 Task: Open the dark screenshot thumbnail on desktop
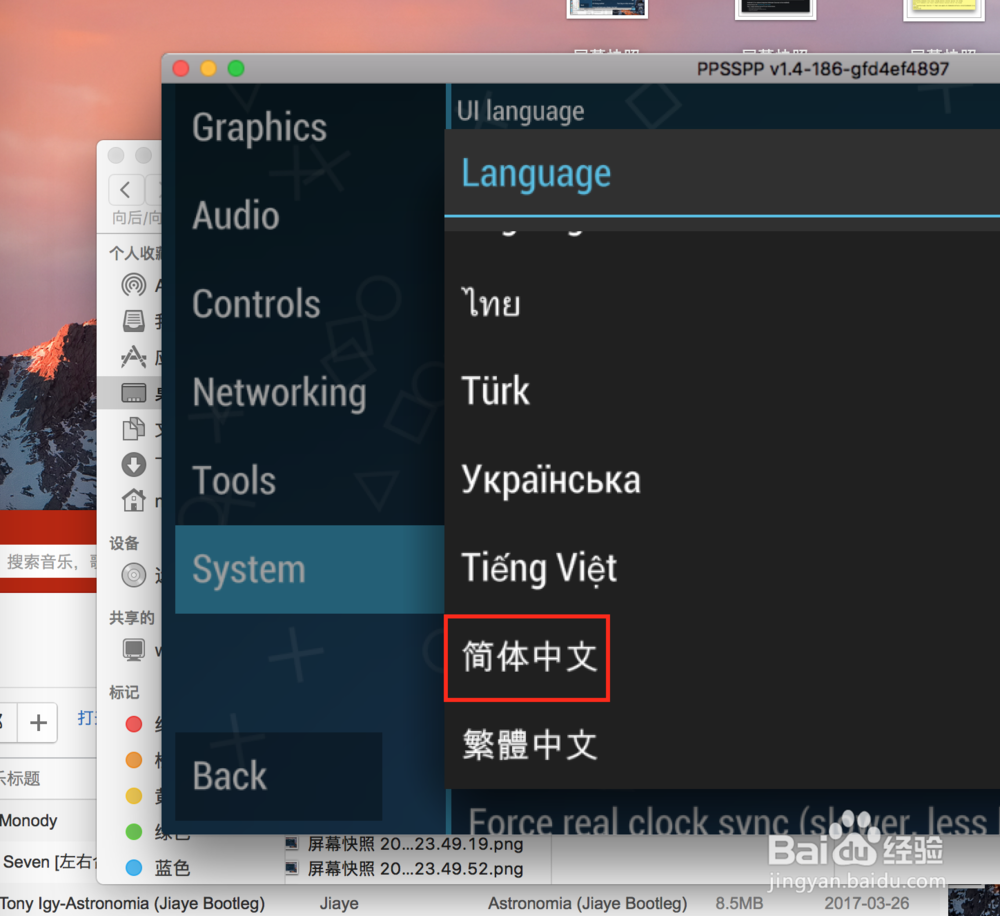coord(775,9)
